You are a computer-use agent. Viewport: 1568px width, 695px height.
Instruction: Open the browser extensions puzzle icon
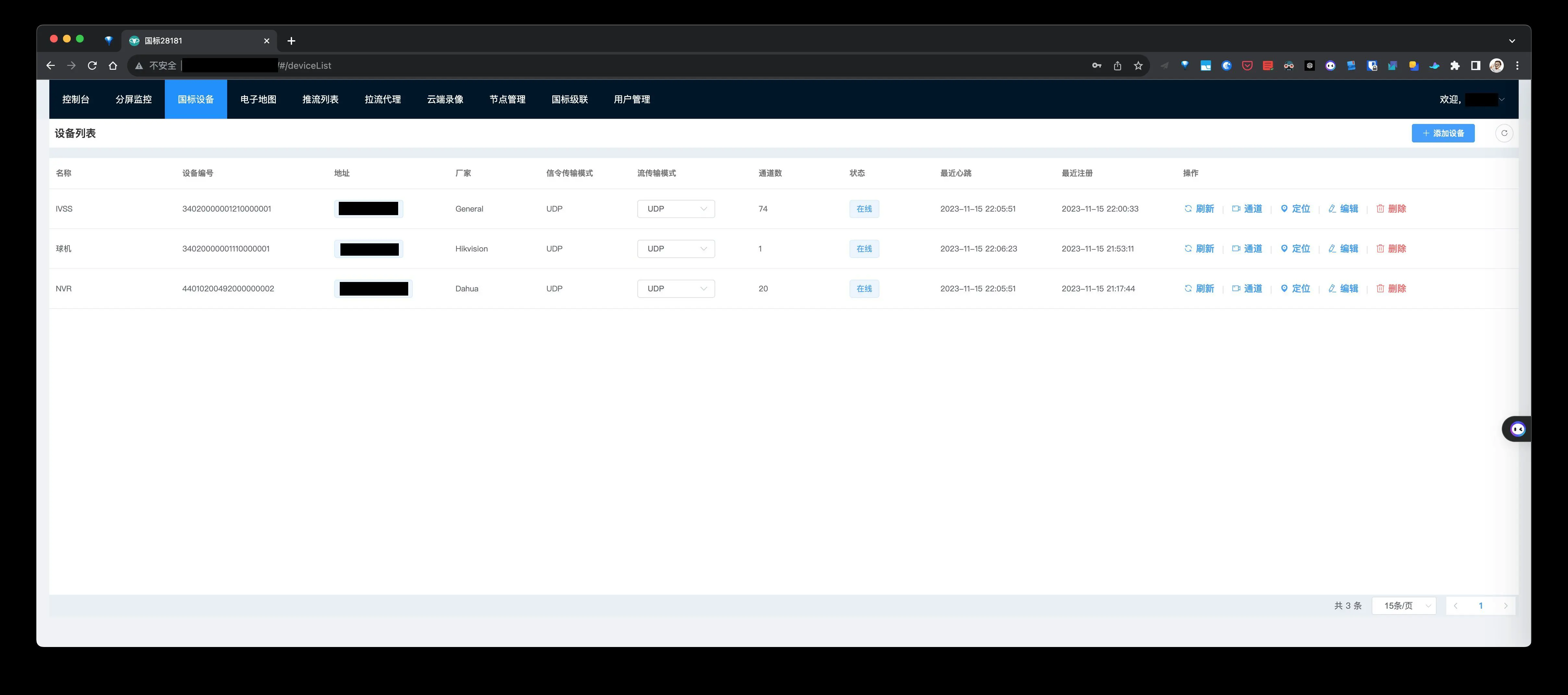pyautogui.click(x=1455, y=66)
